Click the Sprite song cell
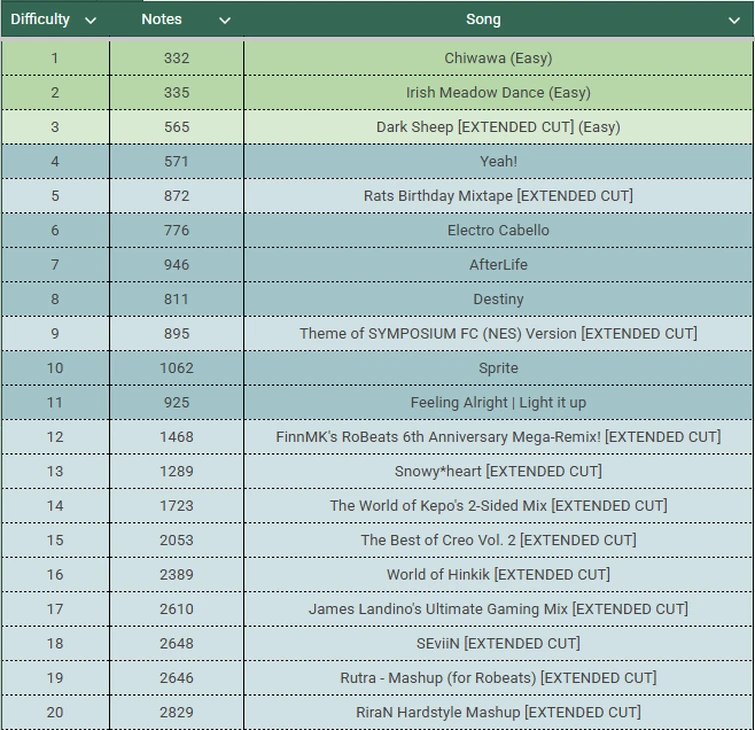 click(x=498, y=368)
